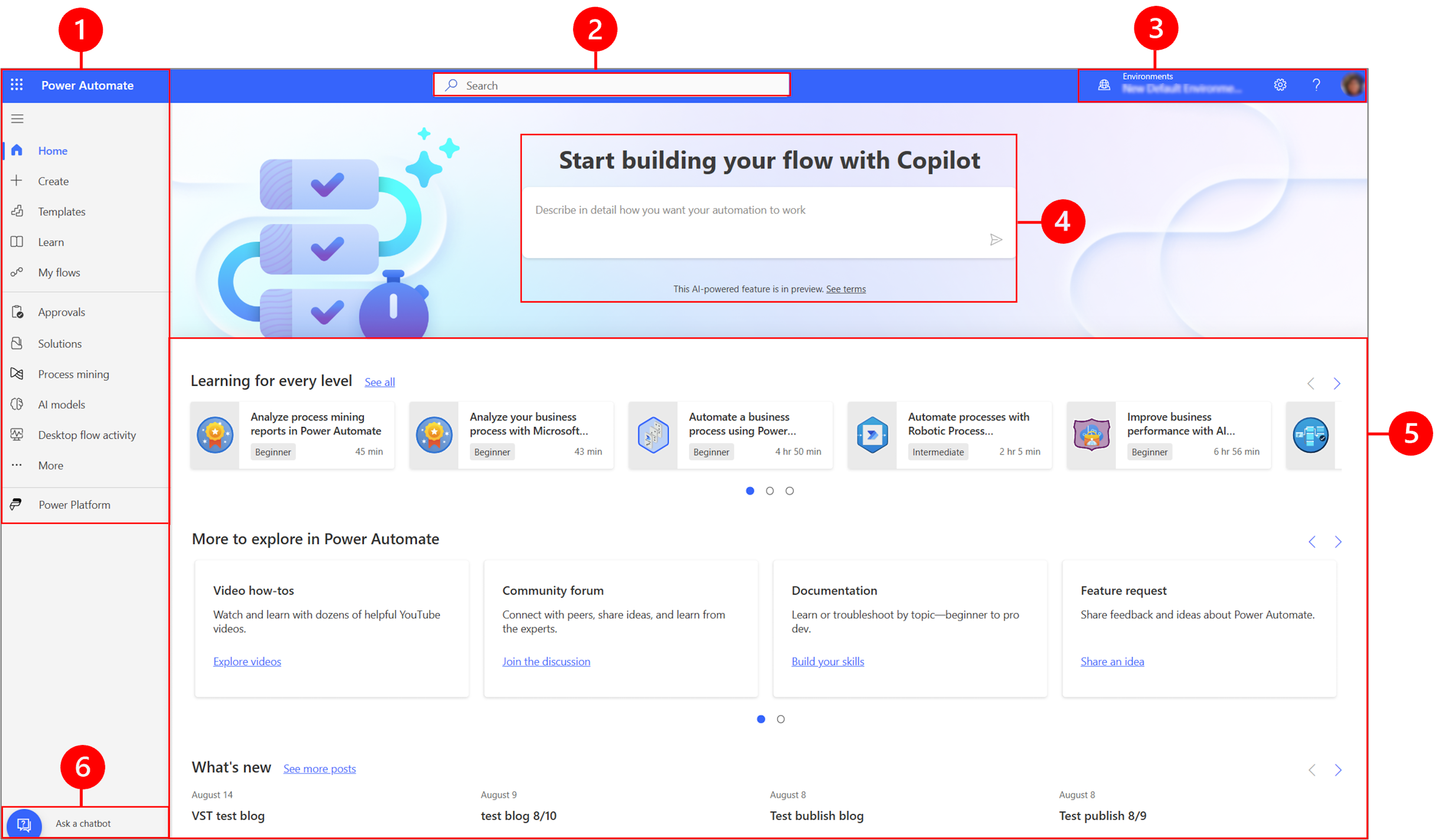The width and height of the screenshot is (1439, 840).
Task: Toggle the third pagination dot in learning section
Action: pyautogui.click(x=789, y=491)
